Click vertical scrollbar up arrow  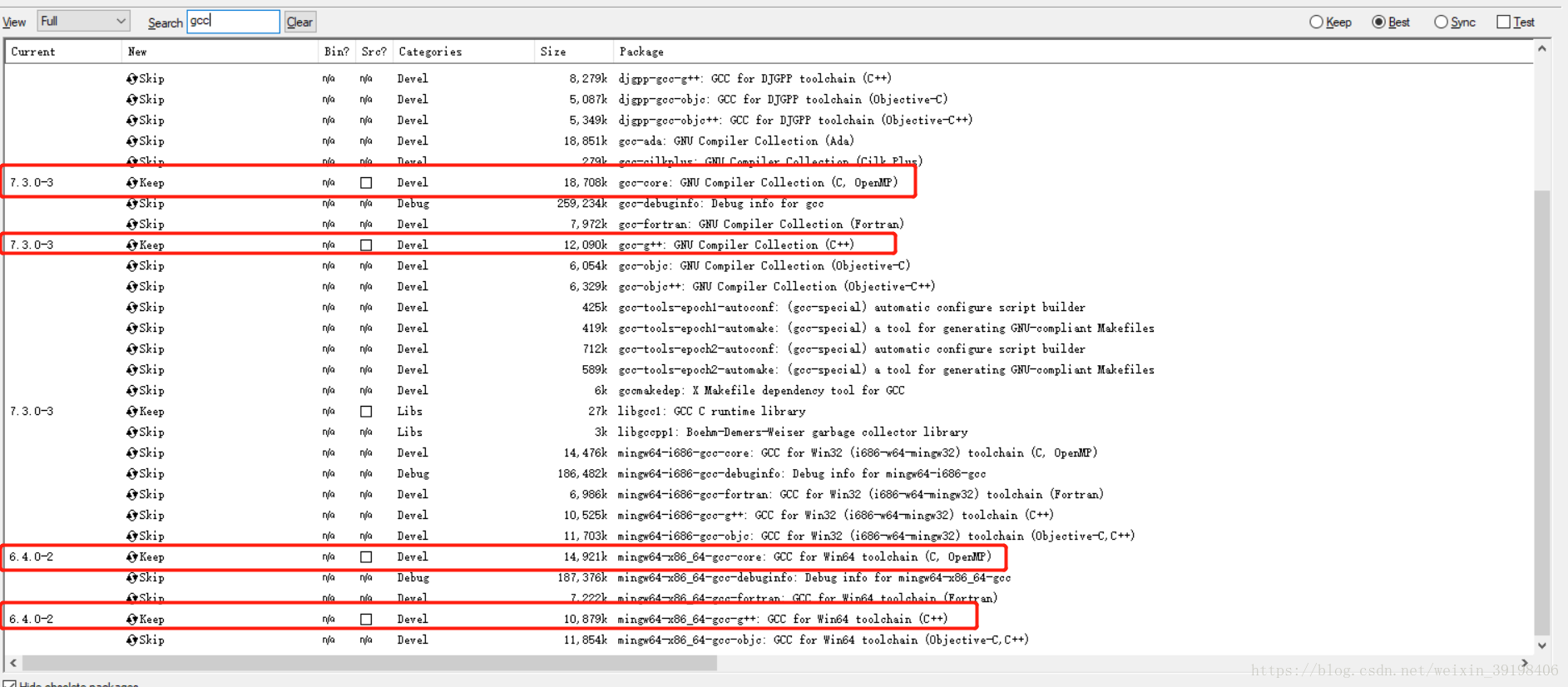pos(1542,49)
